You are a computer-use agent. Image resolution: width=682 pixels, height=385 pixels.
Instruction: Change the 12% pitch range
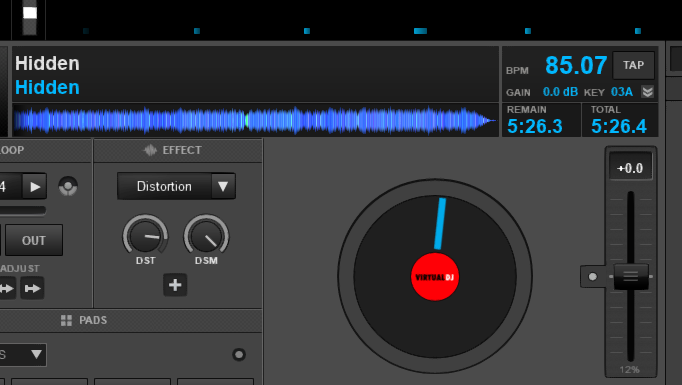[x=629, y=370]
